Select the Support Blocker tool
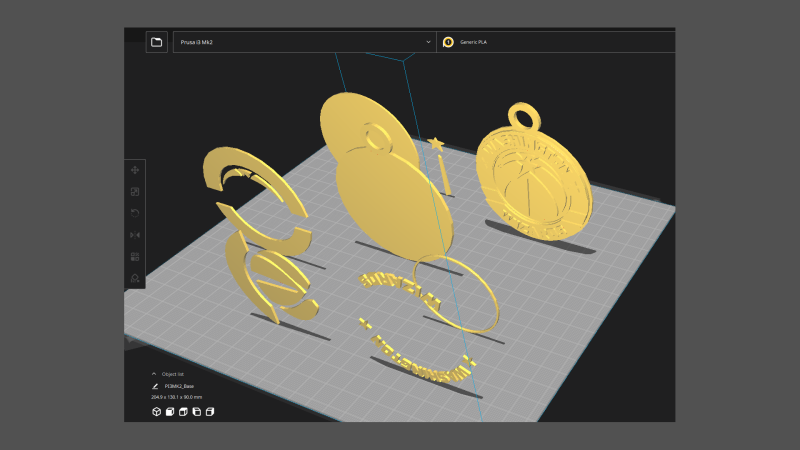The height and width of the screenshot is (450, 800). (x=135, y=277)
